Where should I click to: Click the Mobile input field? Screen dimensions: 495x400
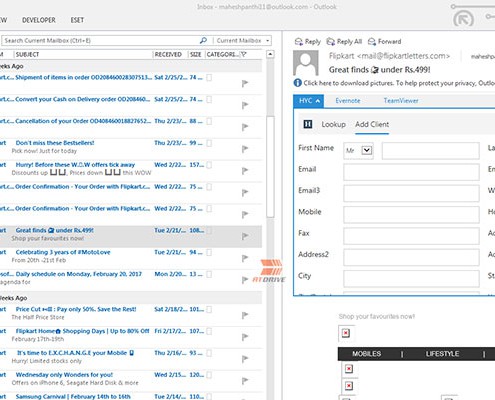pyautogui.click(x=411, y=215)
